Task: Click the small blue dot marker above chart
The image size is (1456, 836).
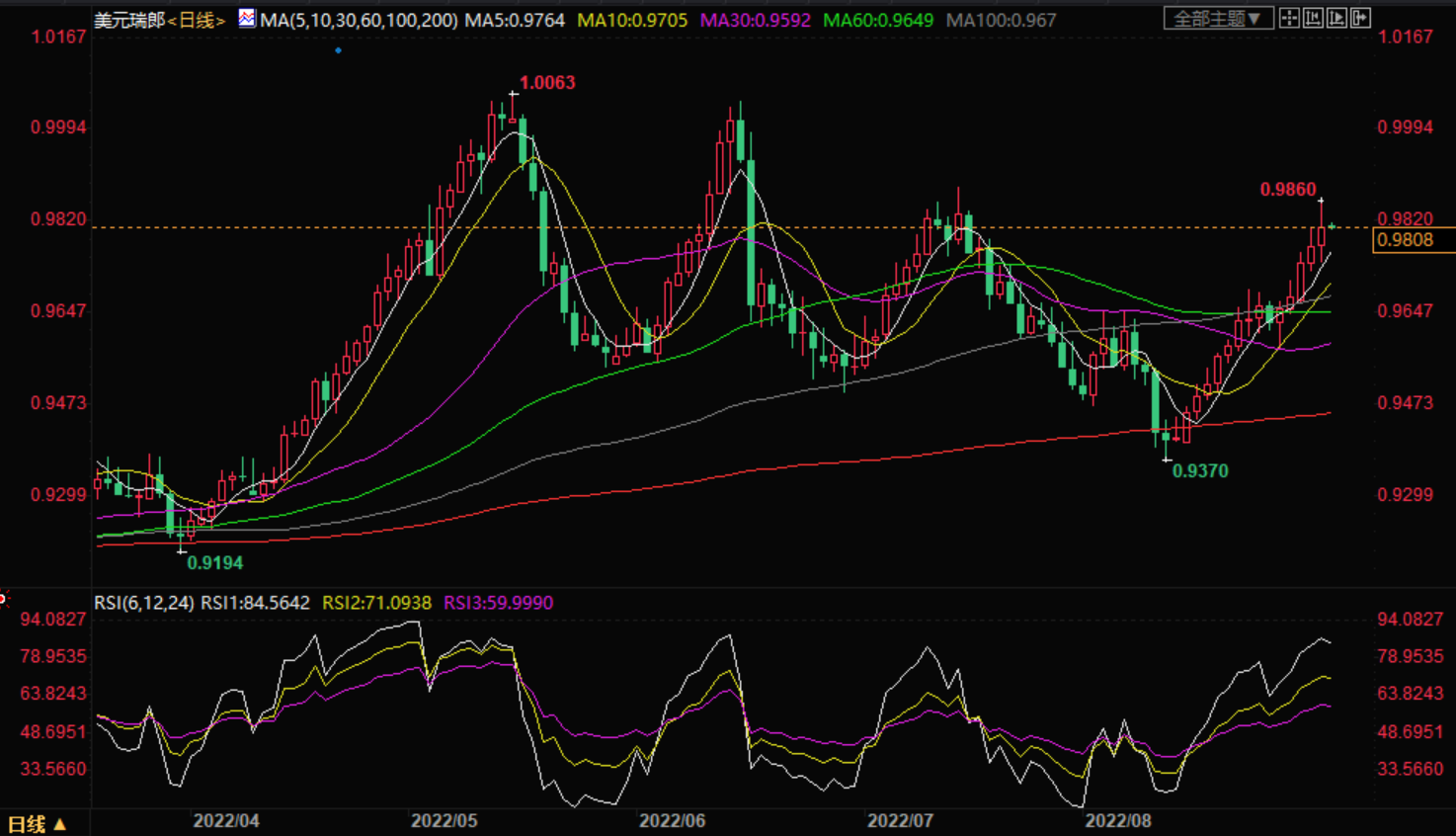Action: click(x=338, y=50)
